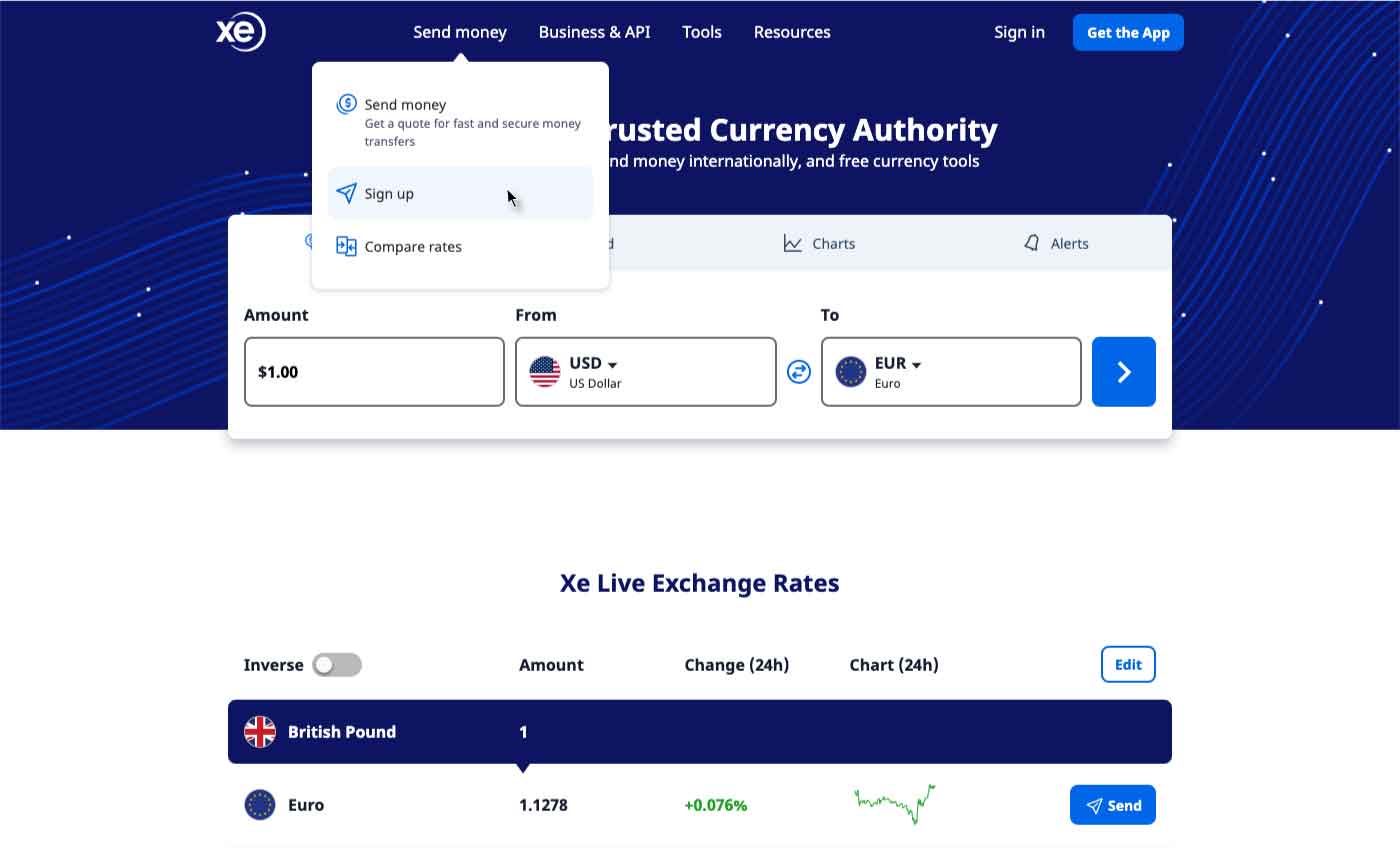1400x867 pixels.
Task: Click the Sign in link
Action: (1019, 32)
